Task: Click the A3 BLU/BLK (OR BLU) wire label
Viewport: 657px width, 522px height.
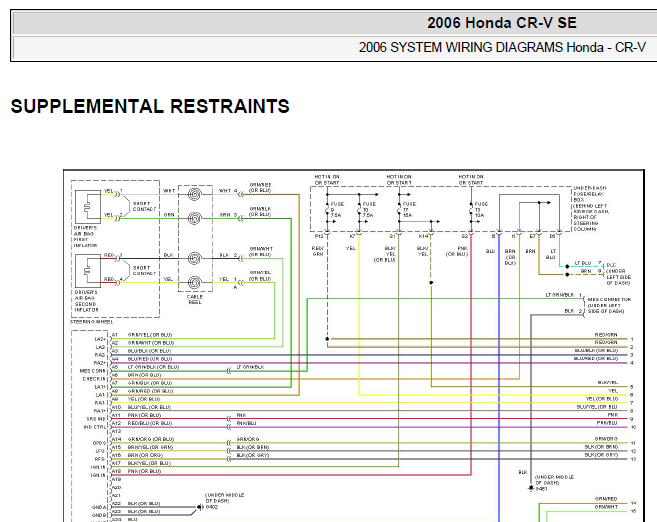Action: click(149, 351)
